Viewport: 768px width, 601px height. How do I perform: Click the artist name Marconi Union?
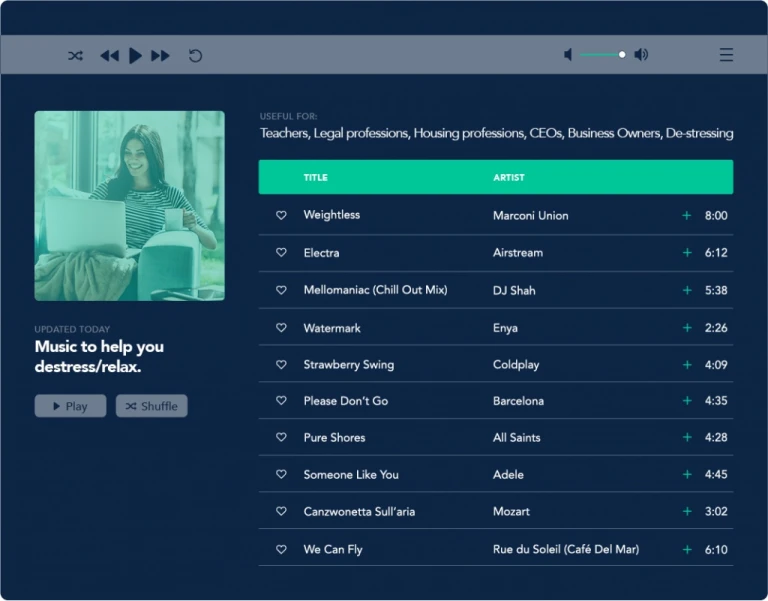(530, 216)
